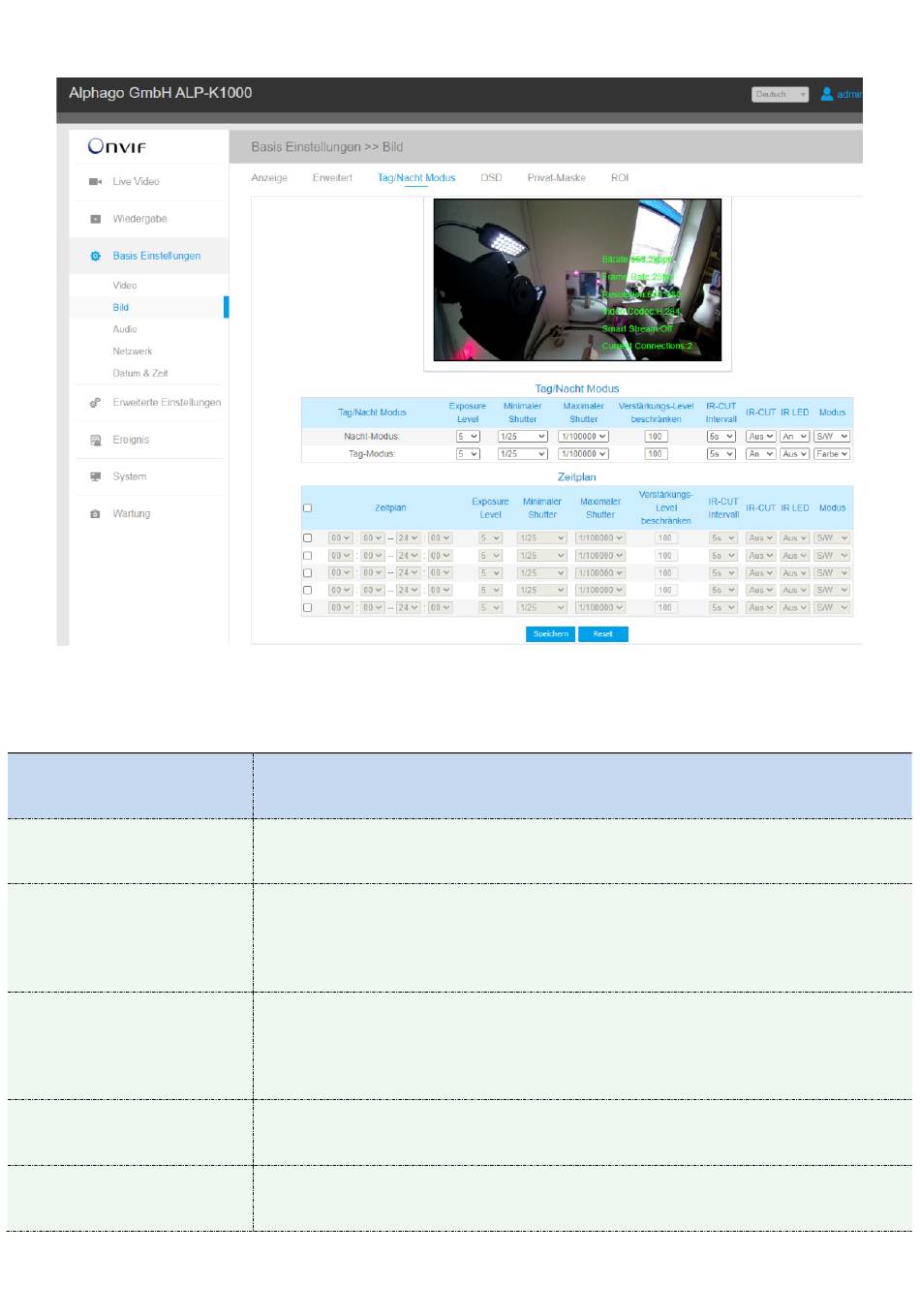Screen dimensions: 920x1316
Task: Click the Reset button
Action: tap(603, 634)
